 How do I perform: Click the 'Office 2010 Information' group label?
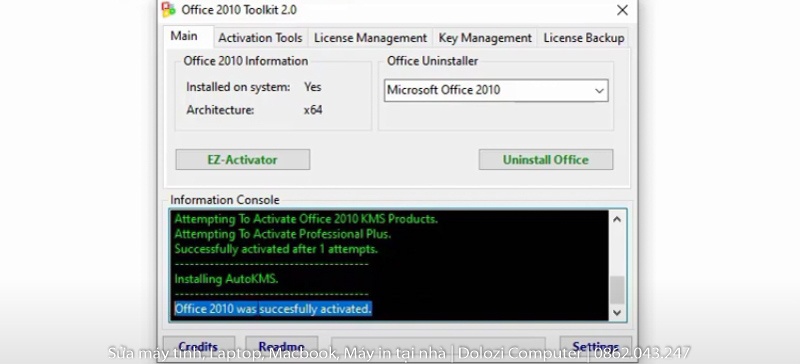(x=245, y=61)
